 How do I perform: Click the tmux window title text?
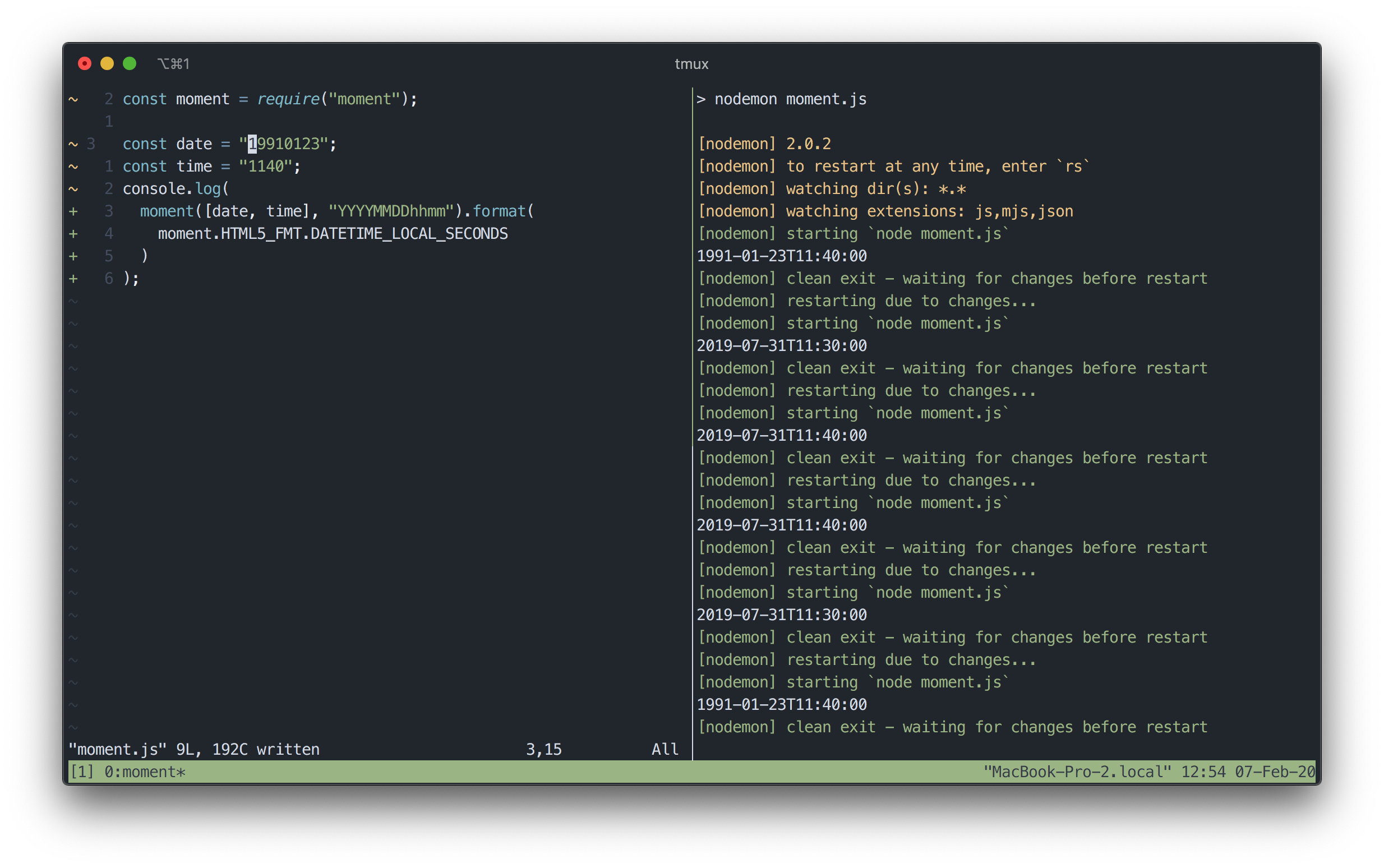(x=691, y=64)
